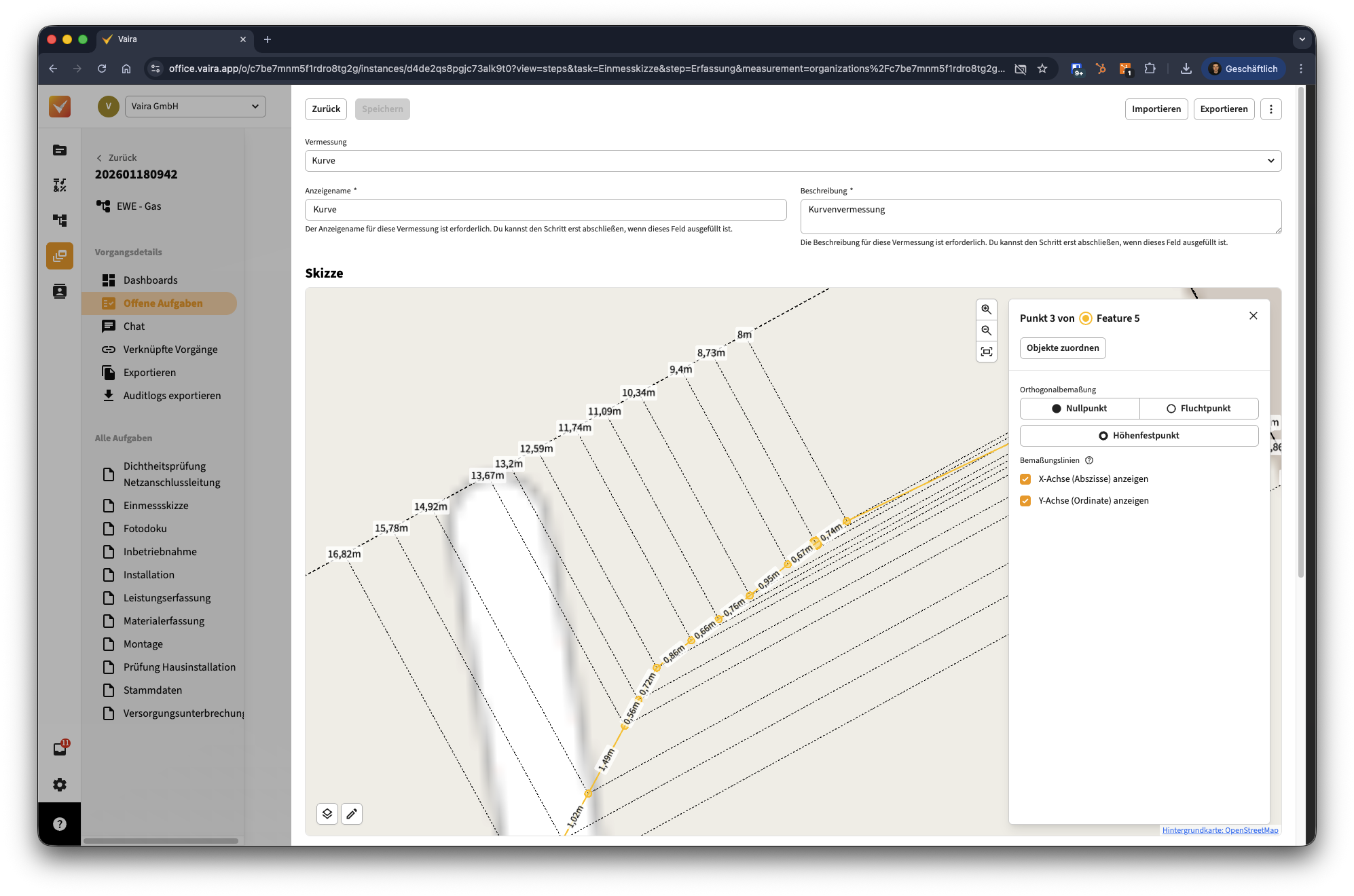
Task: Expand the Vermessung Kurve dropdown
Action: pos(792,161)
